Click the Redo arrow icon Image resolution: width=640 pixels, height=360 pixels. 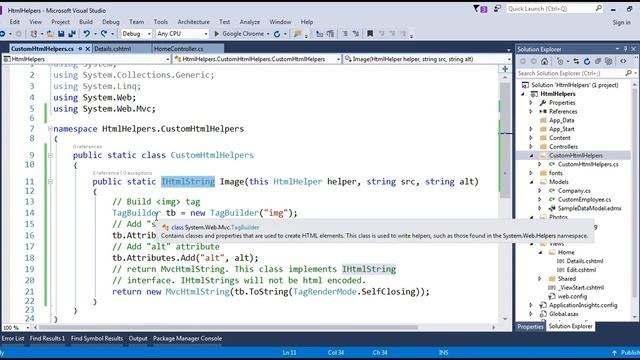click(104, 34)
